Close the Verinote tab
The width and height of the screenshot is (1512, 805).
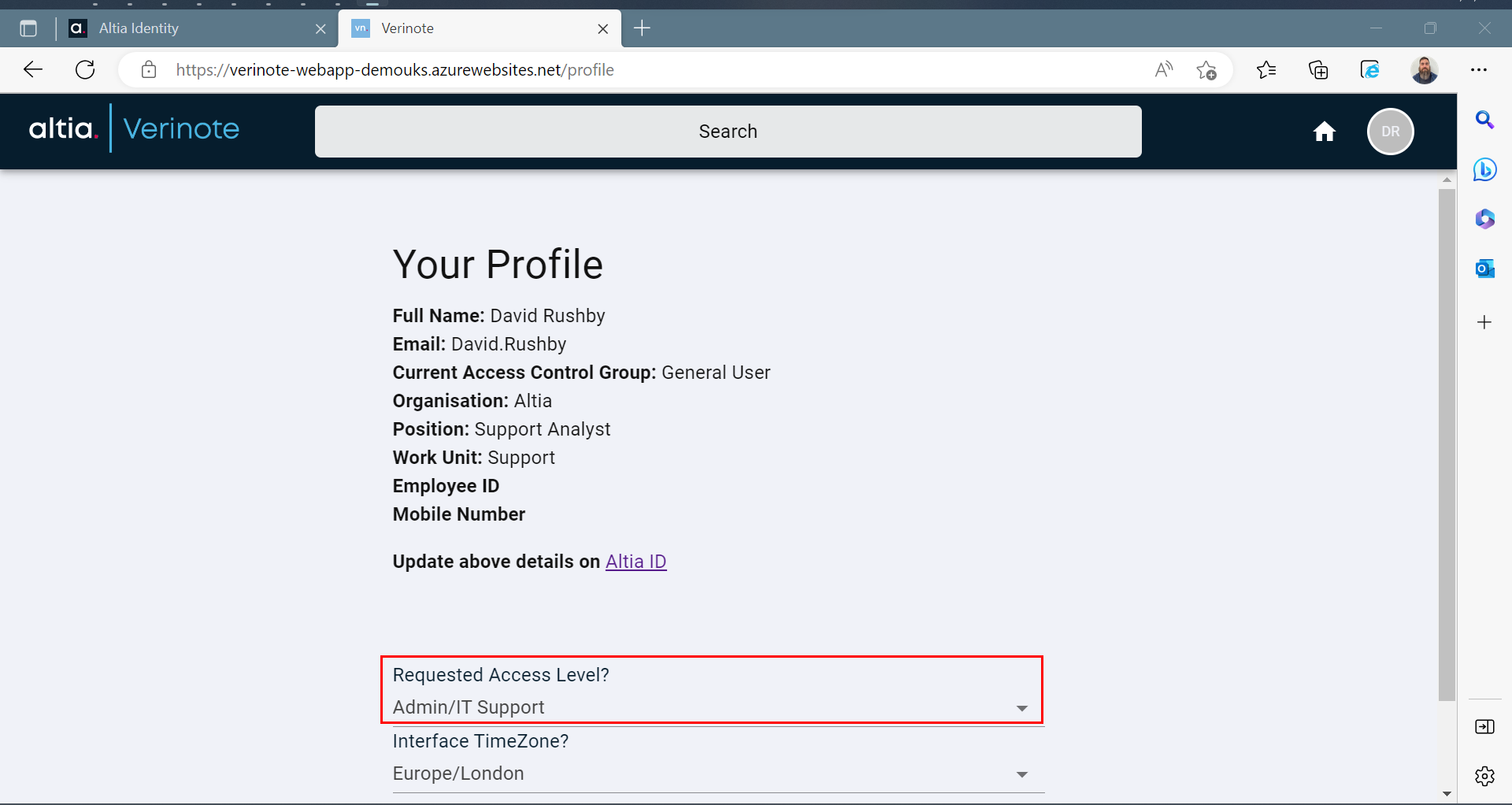(603, 28)
